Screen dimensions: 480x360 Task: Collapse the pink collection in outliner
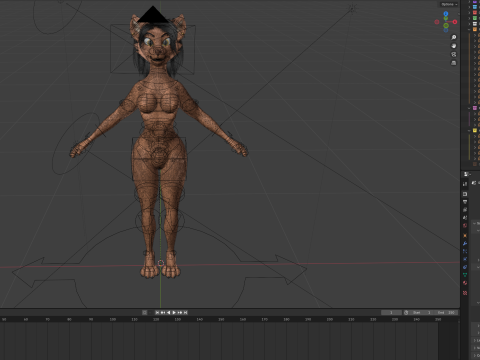[x=469, y=108]
